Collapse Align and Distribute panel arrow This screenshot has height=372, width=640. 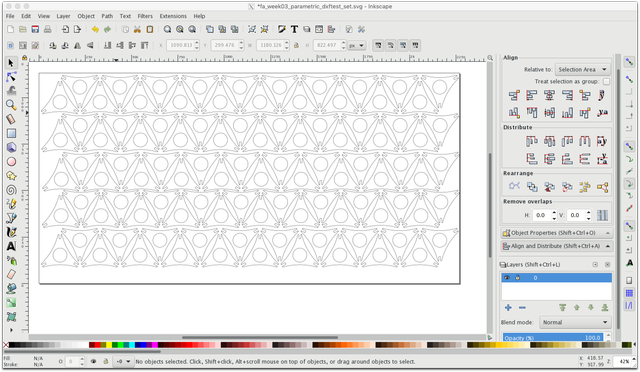click(608, 246)
